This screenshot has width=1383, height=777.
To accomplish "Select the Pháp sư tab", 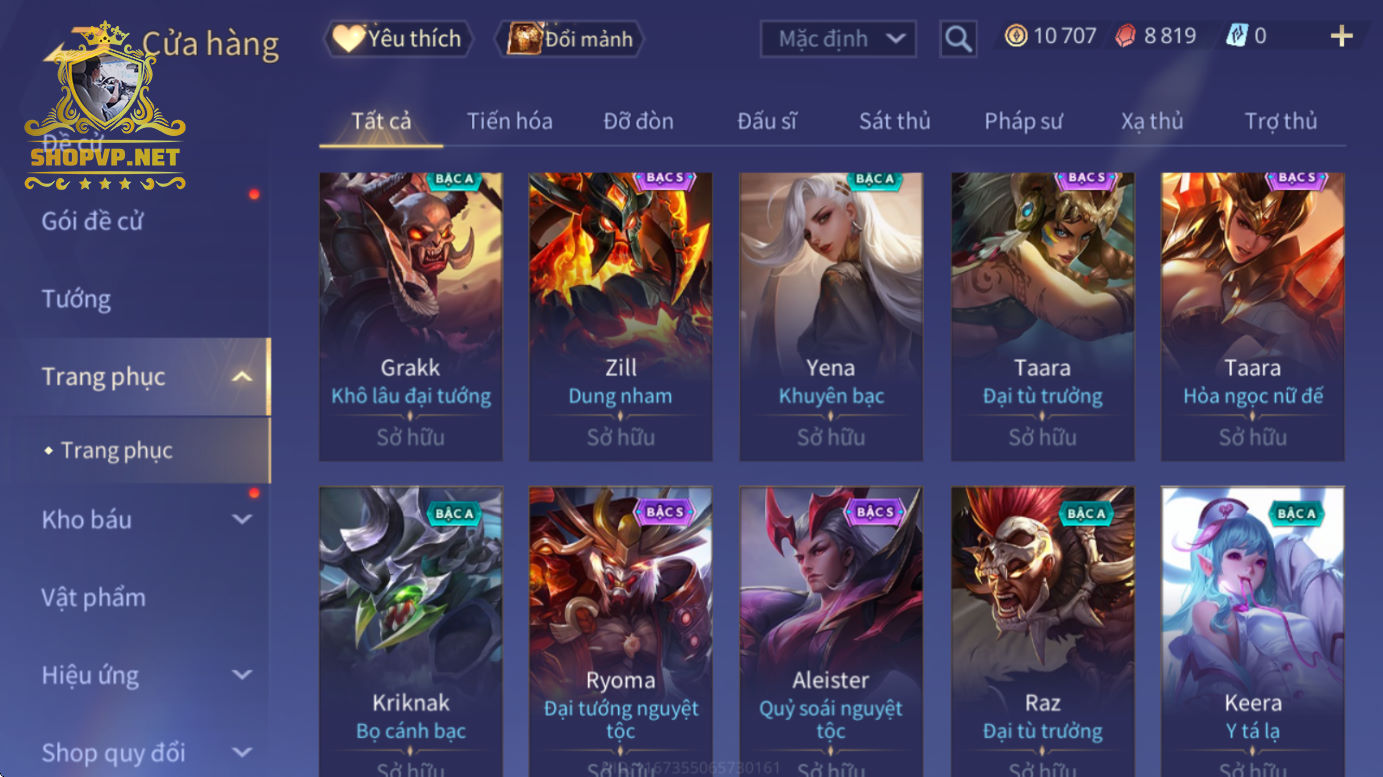I will pyautogui.click(x=1023, y=121).
